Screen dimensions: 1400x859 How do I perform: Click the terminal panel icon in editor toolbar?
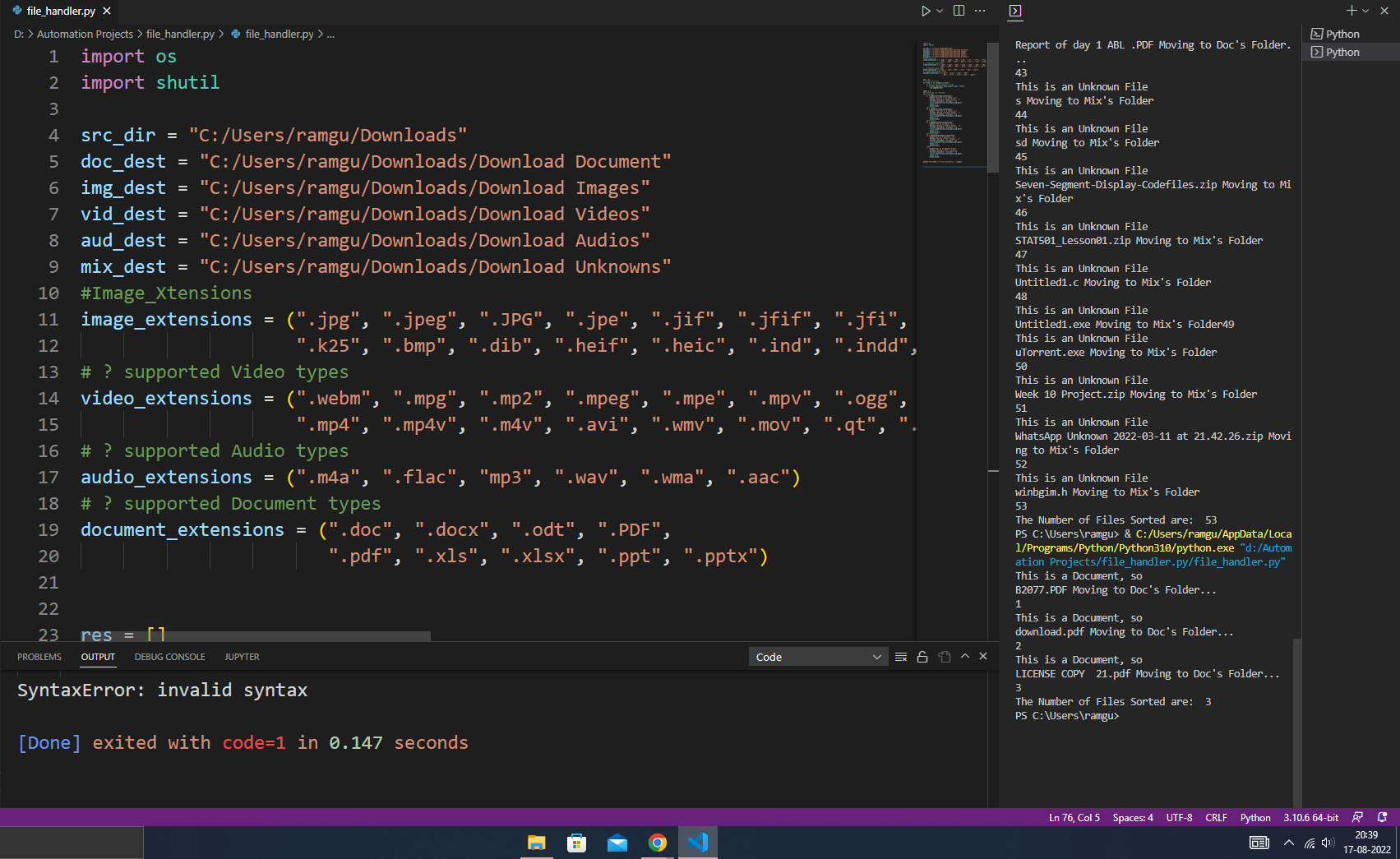coord(1014,11)
